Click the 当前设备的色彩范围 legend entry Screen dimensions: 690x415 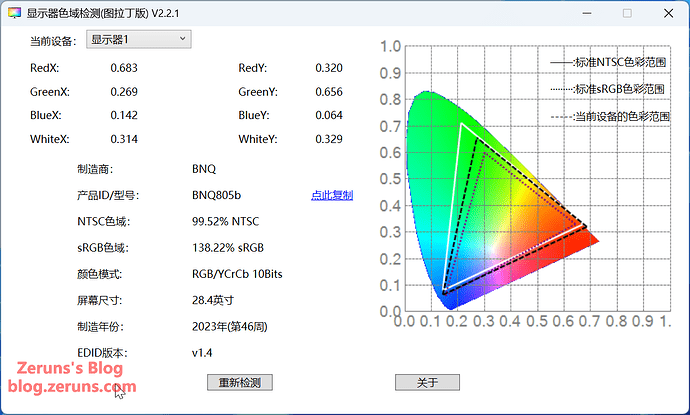click(x=610, y=116)
